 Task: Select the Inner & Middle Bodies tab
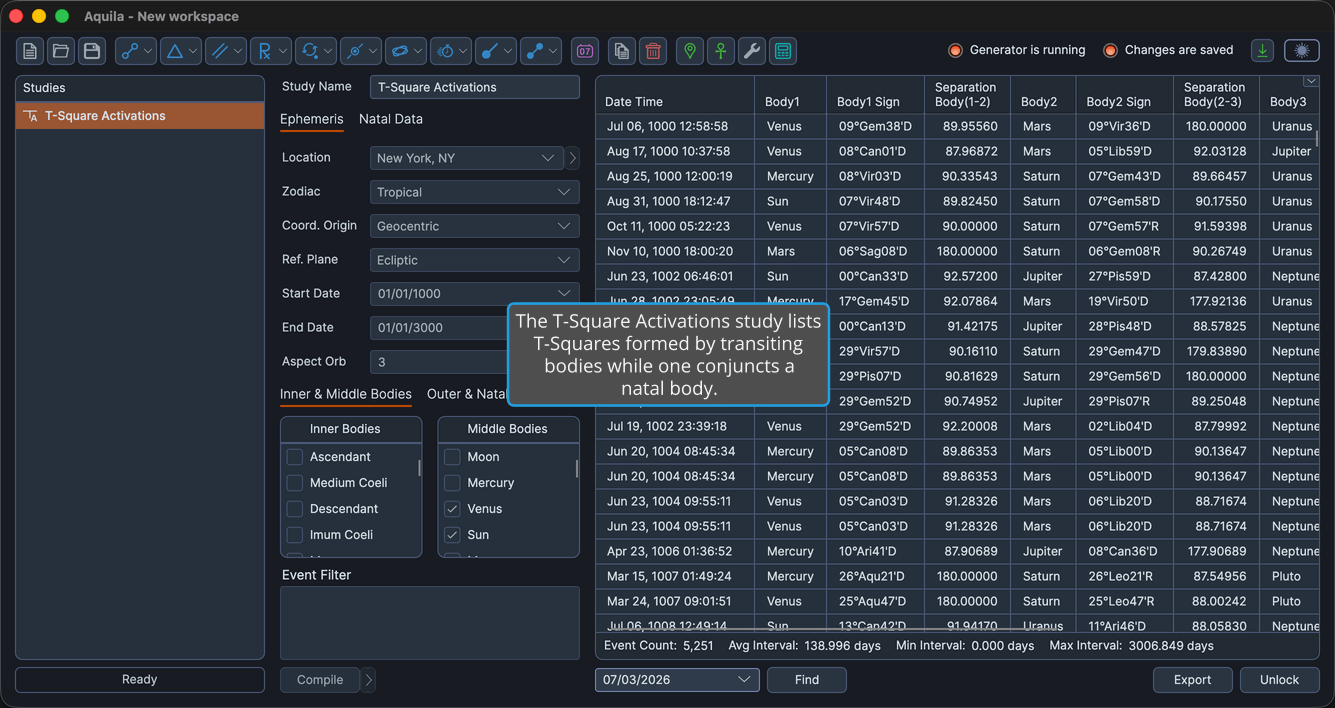click(346, 394)
